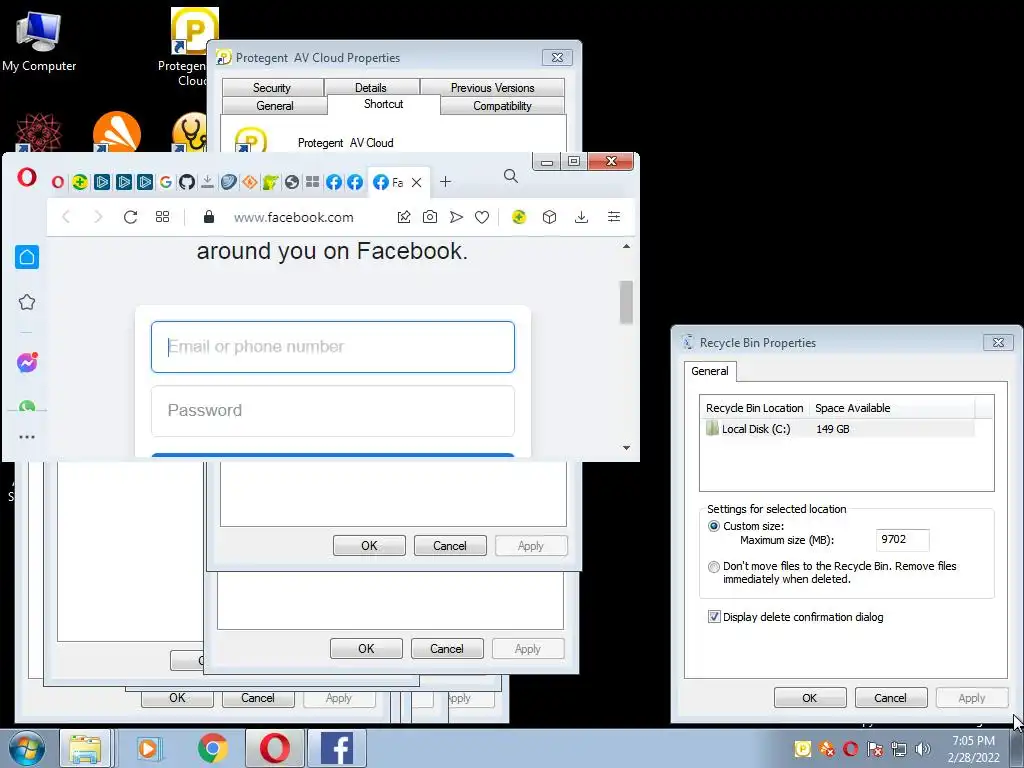Switch to the Google browser tab

(x=166, y=182)
